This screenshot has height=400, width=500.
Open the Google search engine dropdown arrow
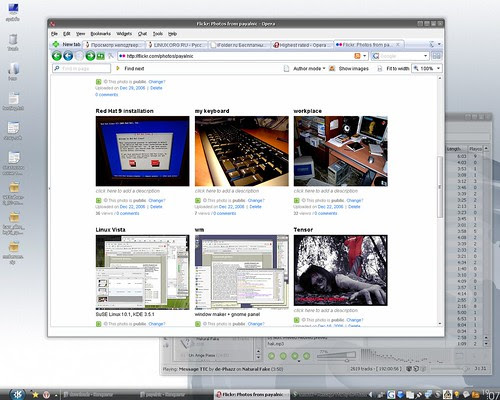pyautogui.click(x=426, y=56)
